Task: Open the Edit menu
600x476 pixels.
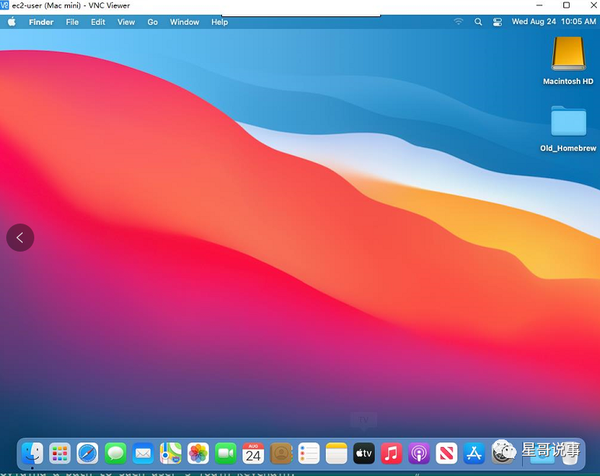Action: [x=98, y=22]
